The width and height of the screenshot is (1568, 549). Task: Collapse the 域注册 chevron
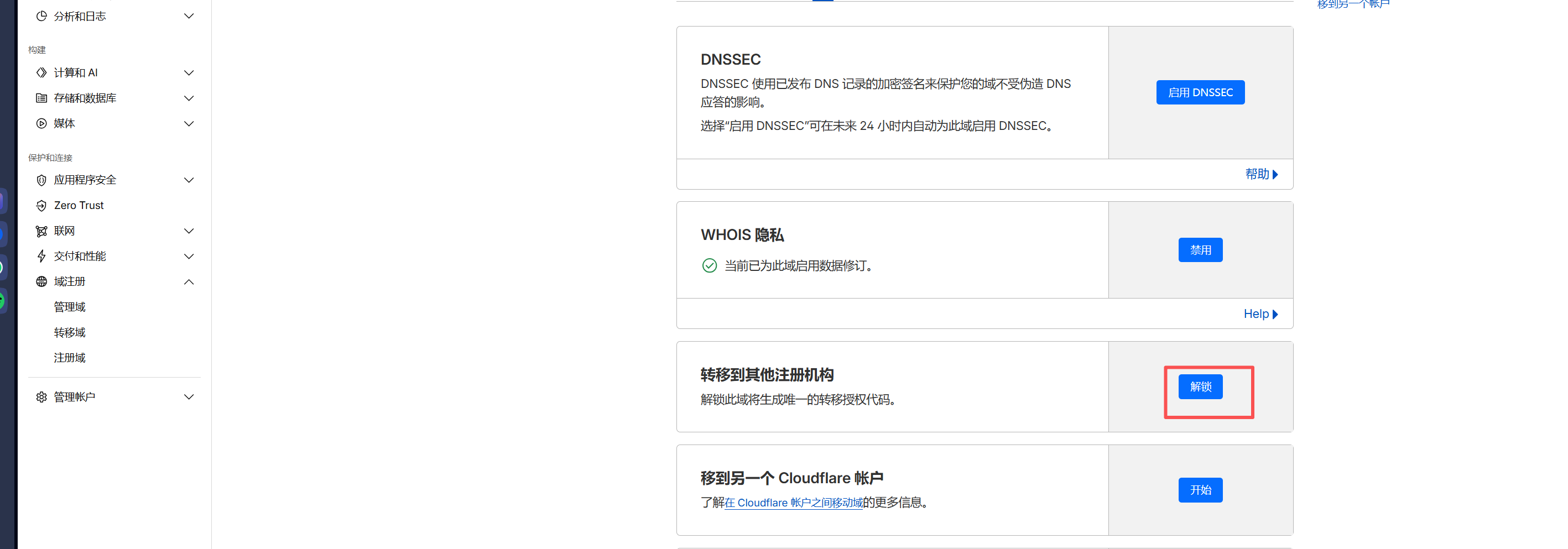(x=189, y=282)
